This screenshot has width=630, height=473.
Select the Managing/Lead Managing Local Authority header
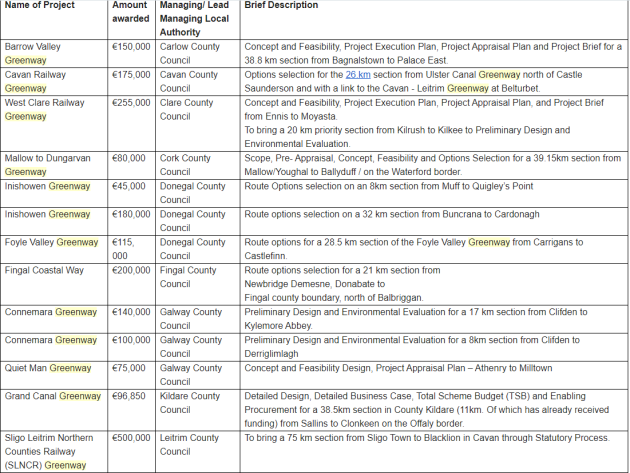(196, 19)
